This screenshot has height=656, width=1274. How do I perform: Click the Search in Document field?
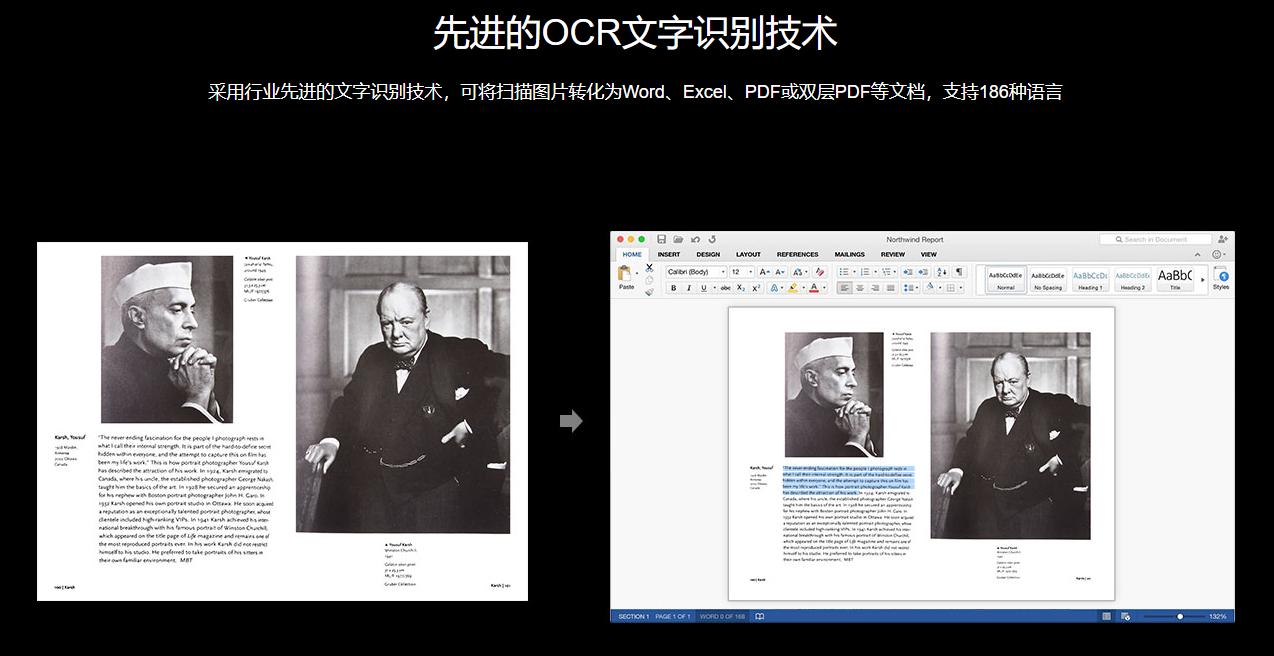1156,240
